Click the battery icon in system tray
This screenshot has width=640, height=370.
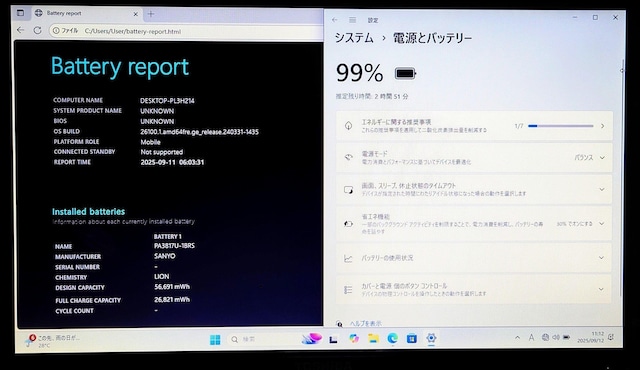pyautogui.click(x=567, y=337)
